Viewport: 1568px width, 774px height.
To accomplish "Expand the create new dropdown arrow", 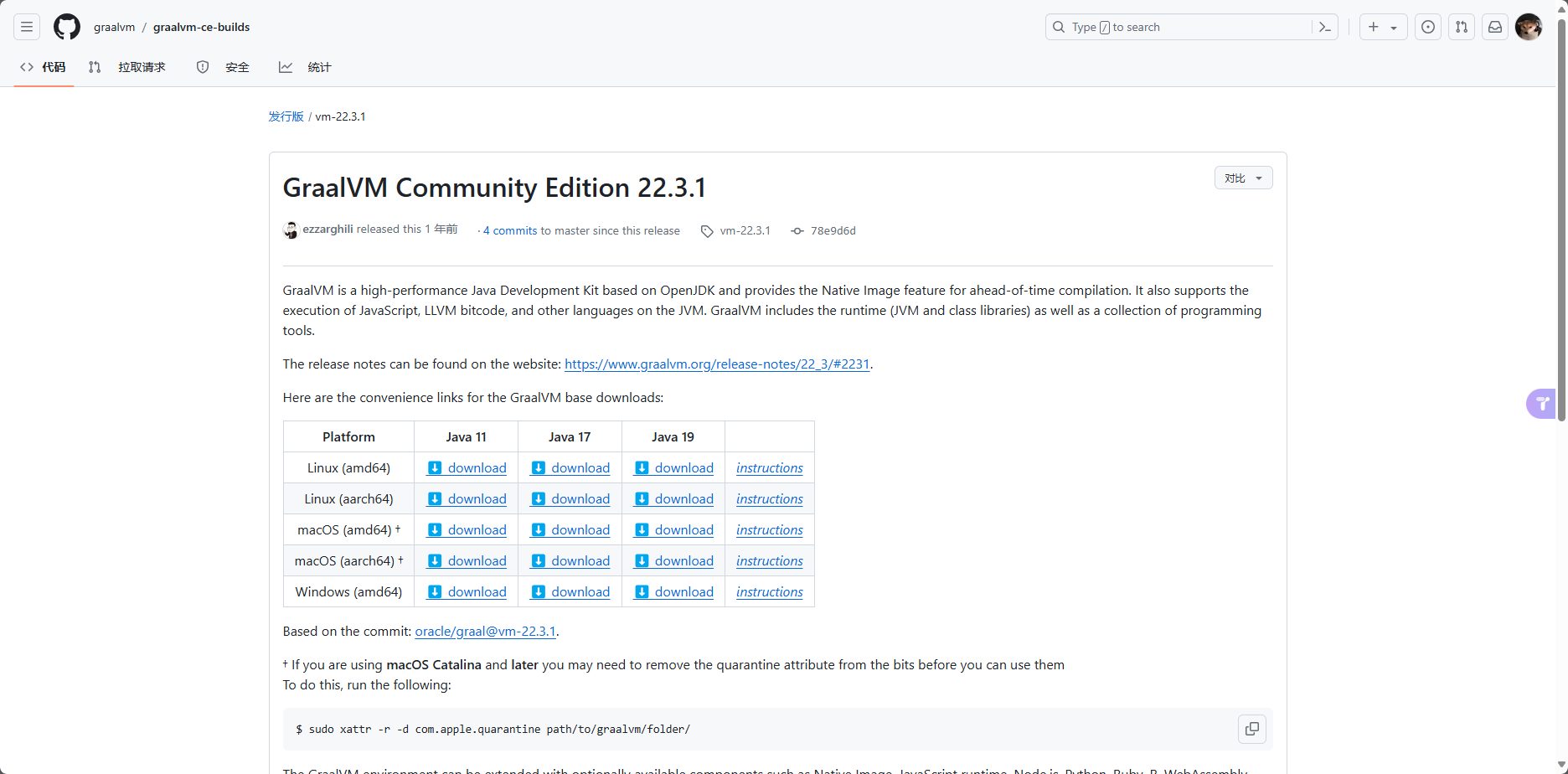I will pyautogui.click(x=1394, y=28).
